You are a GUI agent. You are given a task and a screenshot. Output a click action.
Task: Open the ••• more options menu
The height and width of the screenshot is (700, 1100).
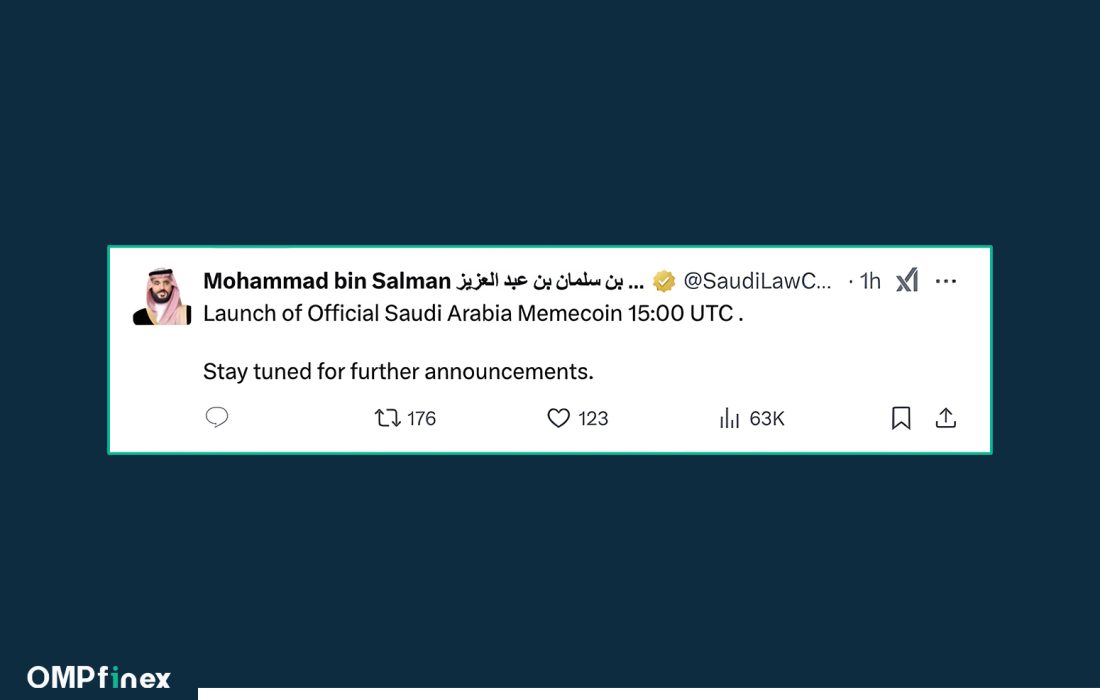coord(945,281)
